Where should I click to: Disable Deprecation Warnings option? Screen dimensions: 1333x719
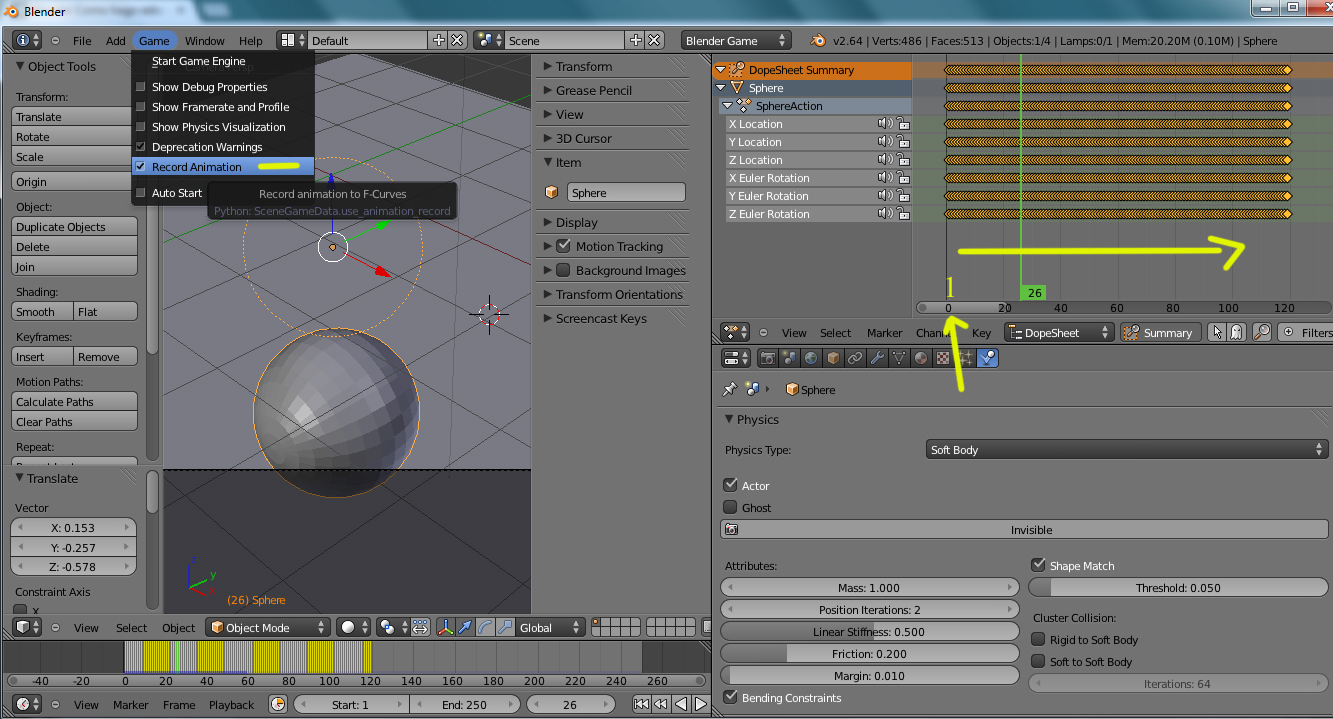point(207,147)
